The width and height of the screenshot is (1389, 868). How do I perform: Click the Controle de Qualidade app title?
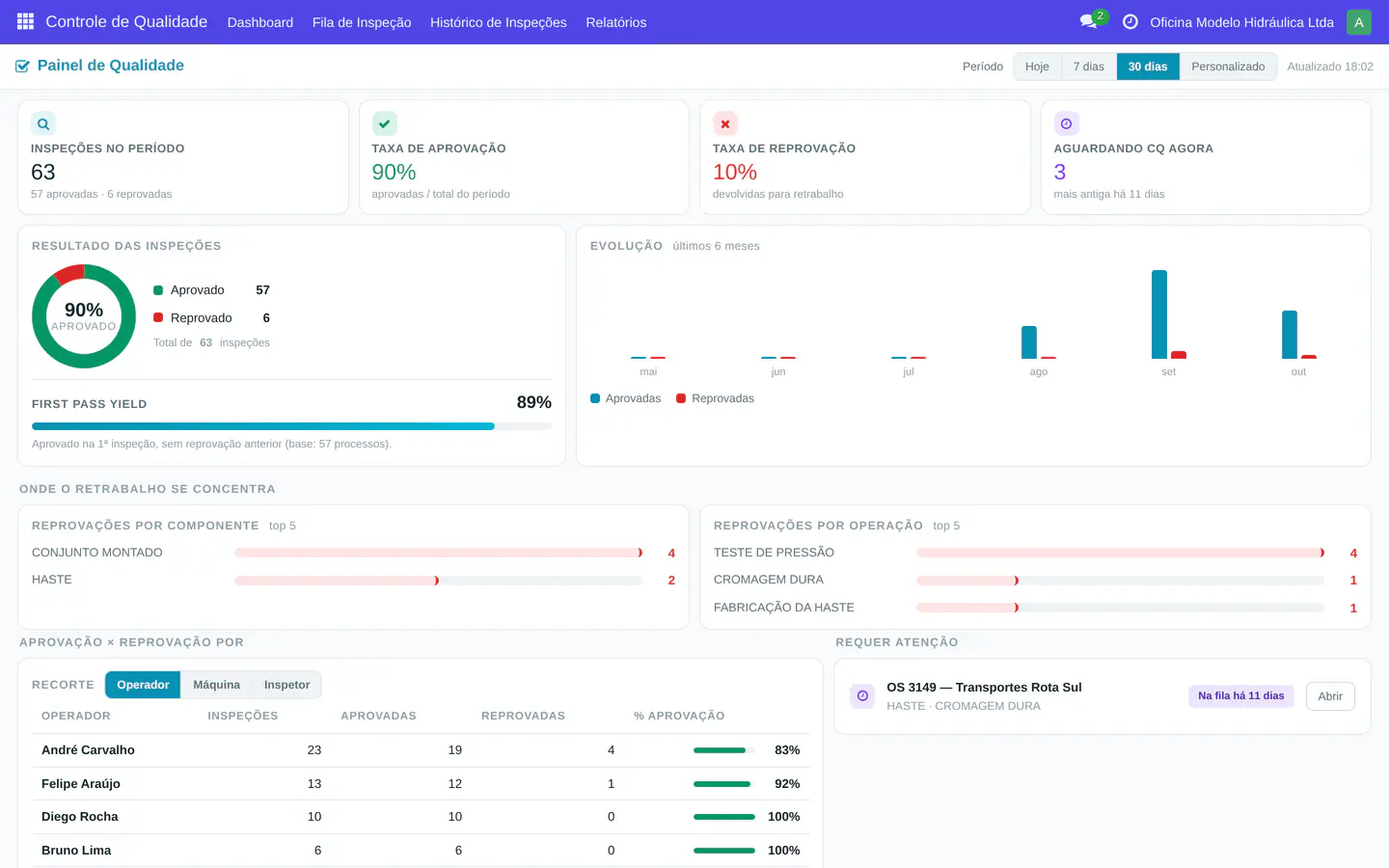click(126, 22)
